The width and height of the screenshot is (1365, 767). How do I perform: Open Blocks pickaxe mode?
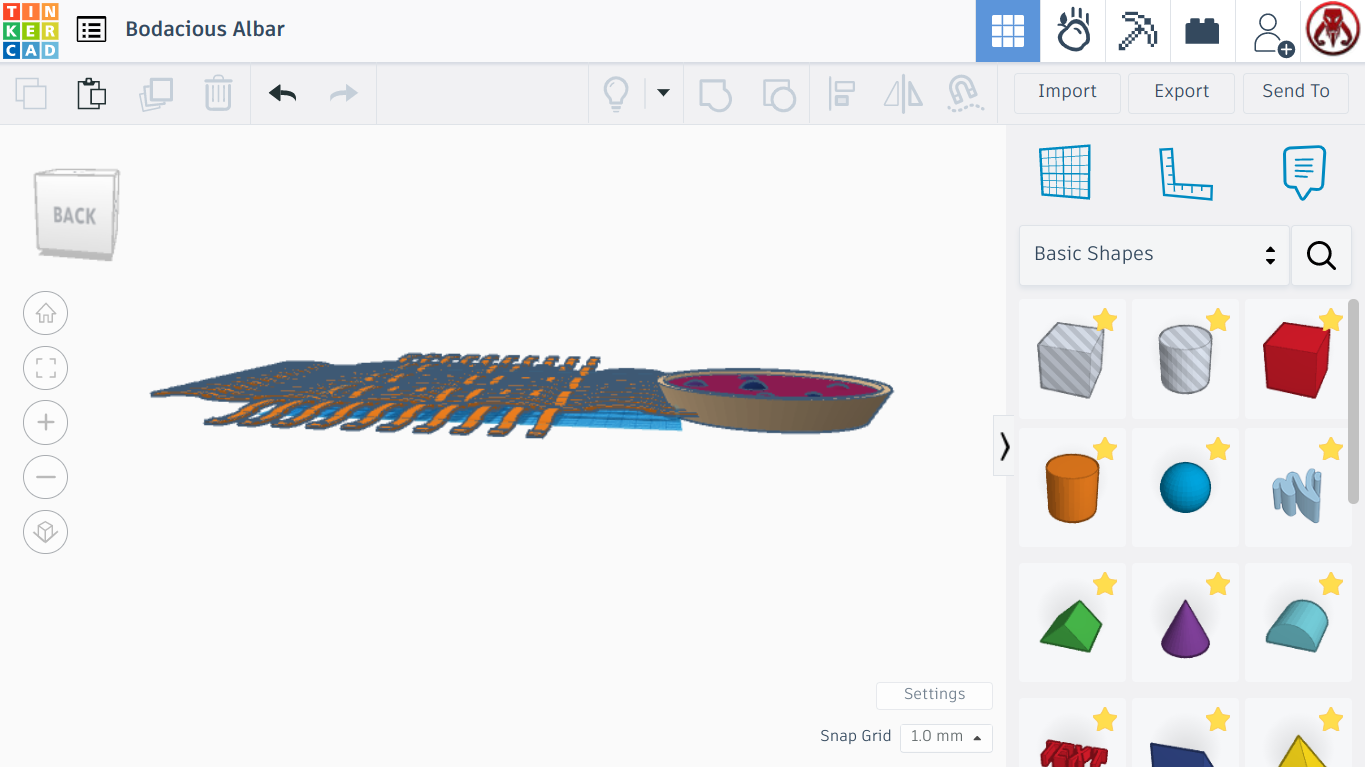(x=1138, y=31)
